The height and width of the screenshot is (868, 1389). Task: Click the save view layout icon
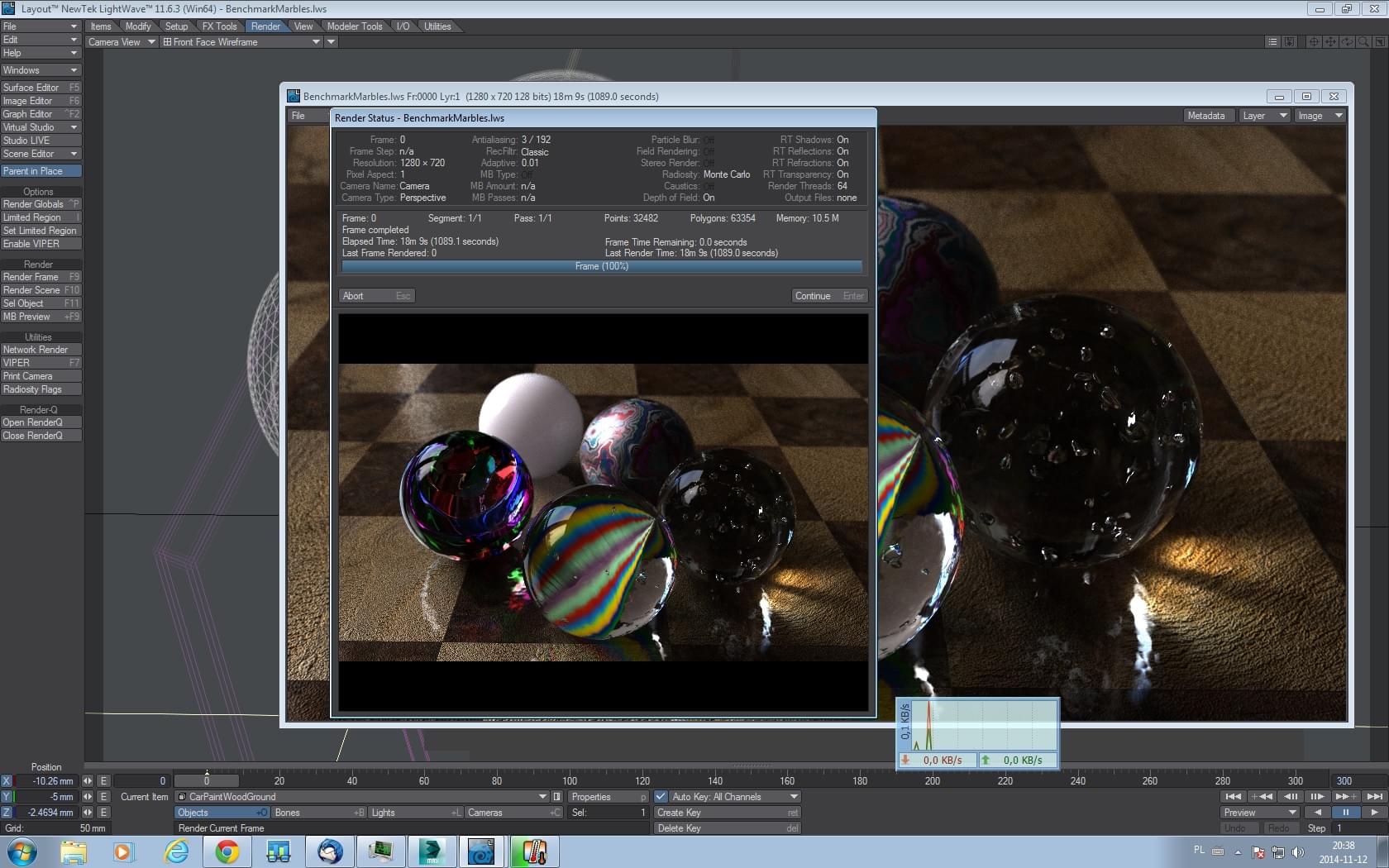tap(1289, 42)
